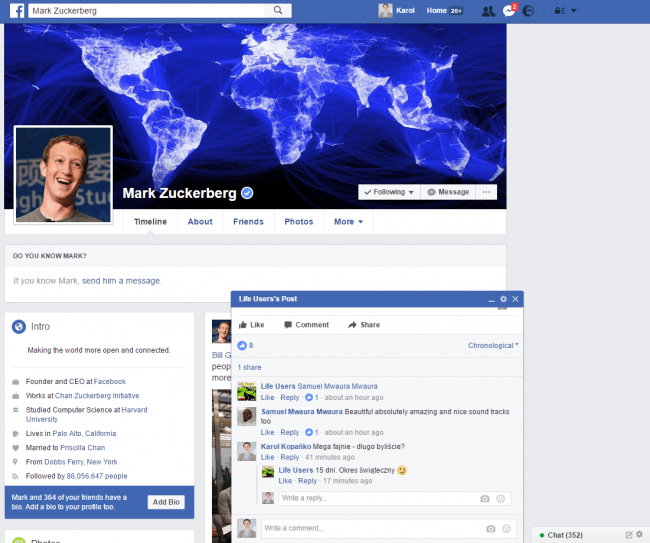This screenshot has height=543, width=650.
Task: Open the popup settings gear icon
Action: point(504,299)
